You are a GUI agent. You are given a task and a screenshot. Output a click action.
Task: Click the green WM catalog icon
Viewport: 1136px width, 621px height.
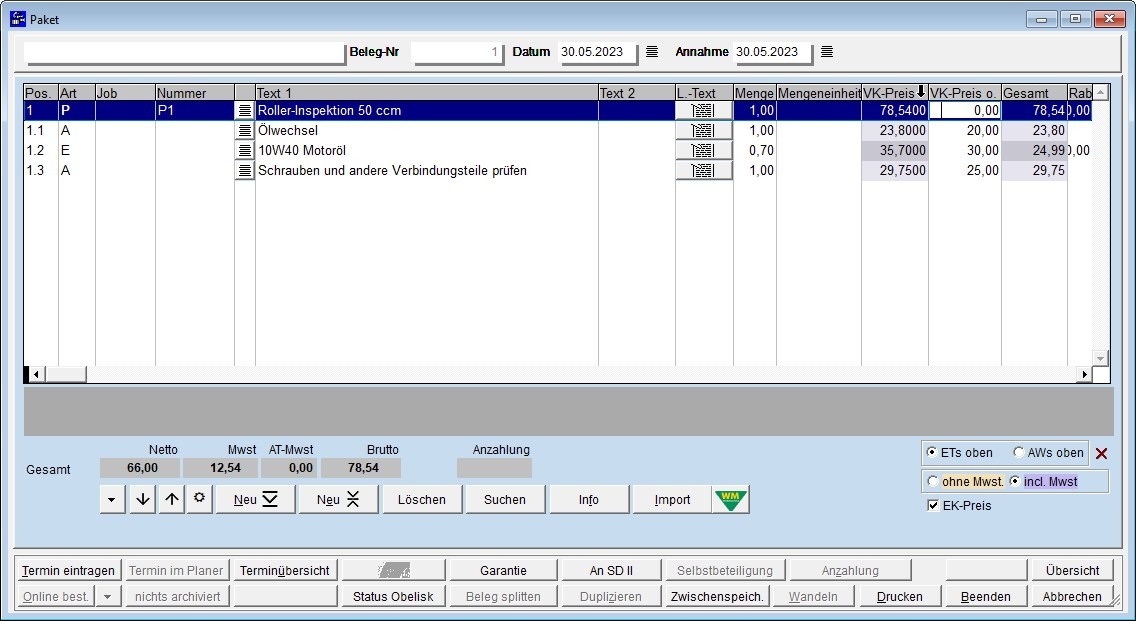(x=730, y=499)
